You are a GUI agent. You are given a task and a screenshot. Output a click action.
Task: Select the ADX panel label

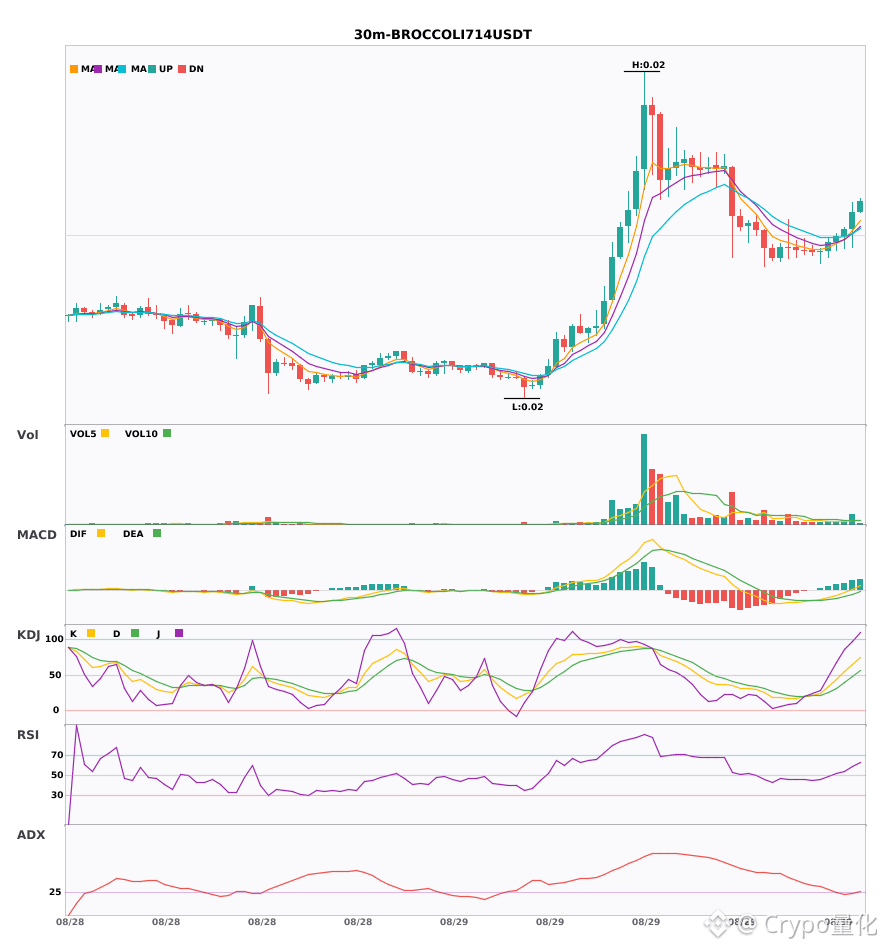point(31,835)
